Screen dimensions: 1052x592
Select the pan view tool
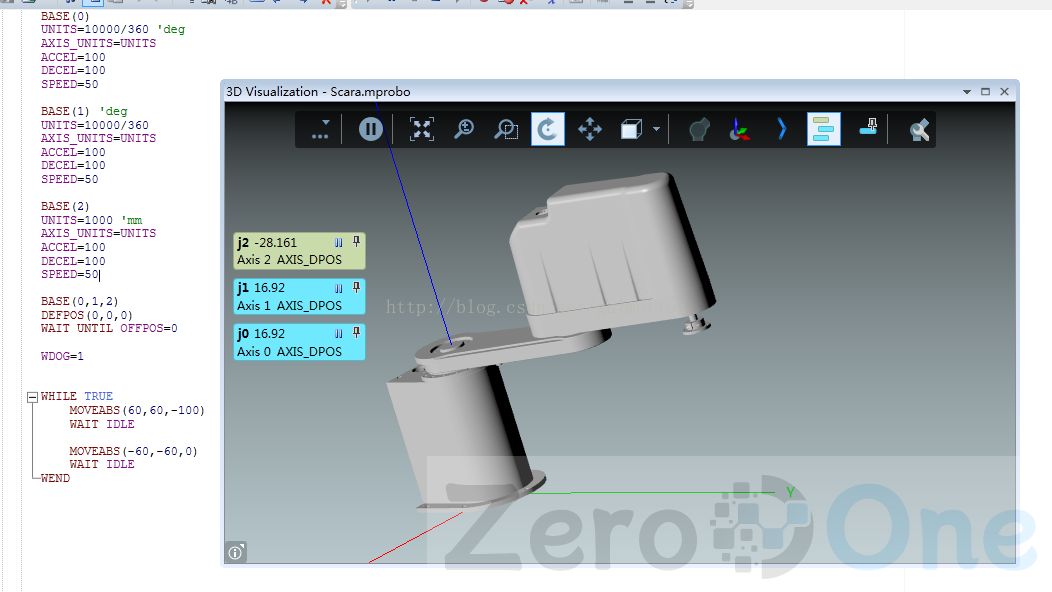point(590,129)
